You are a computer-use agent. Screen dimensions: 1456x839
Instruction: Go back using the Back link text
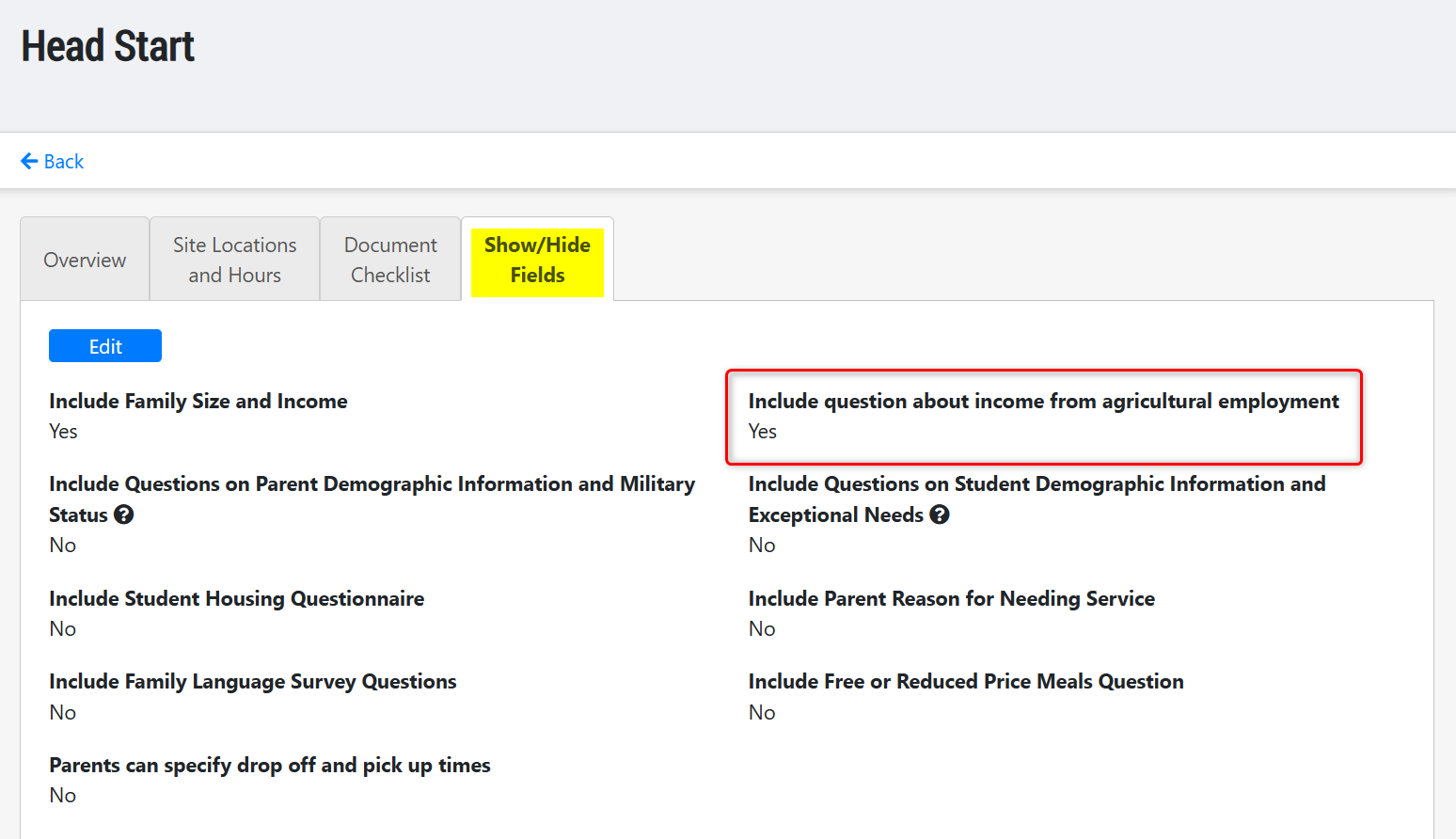click(64, 161)
